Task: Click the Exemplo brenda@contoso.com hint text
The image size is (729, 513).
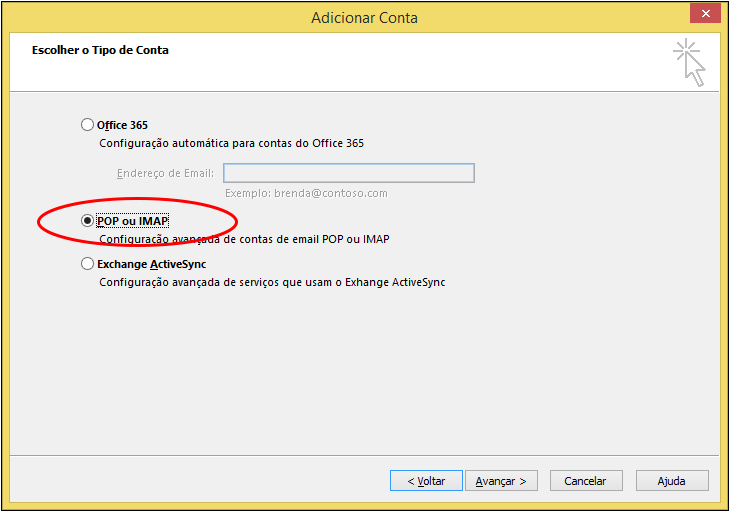Action: click(306, 193)
